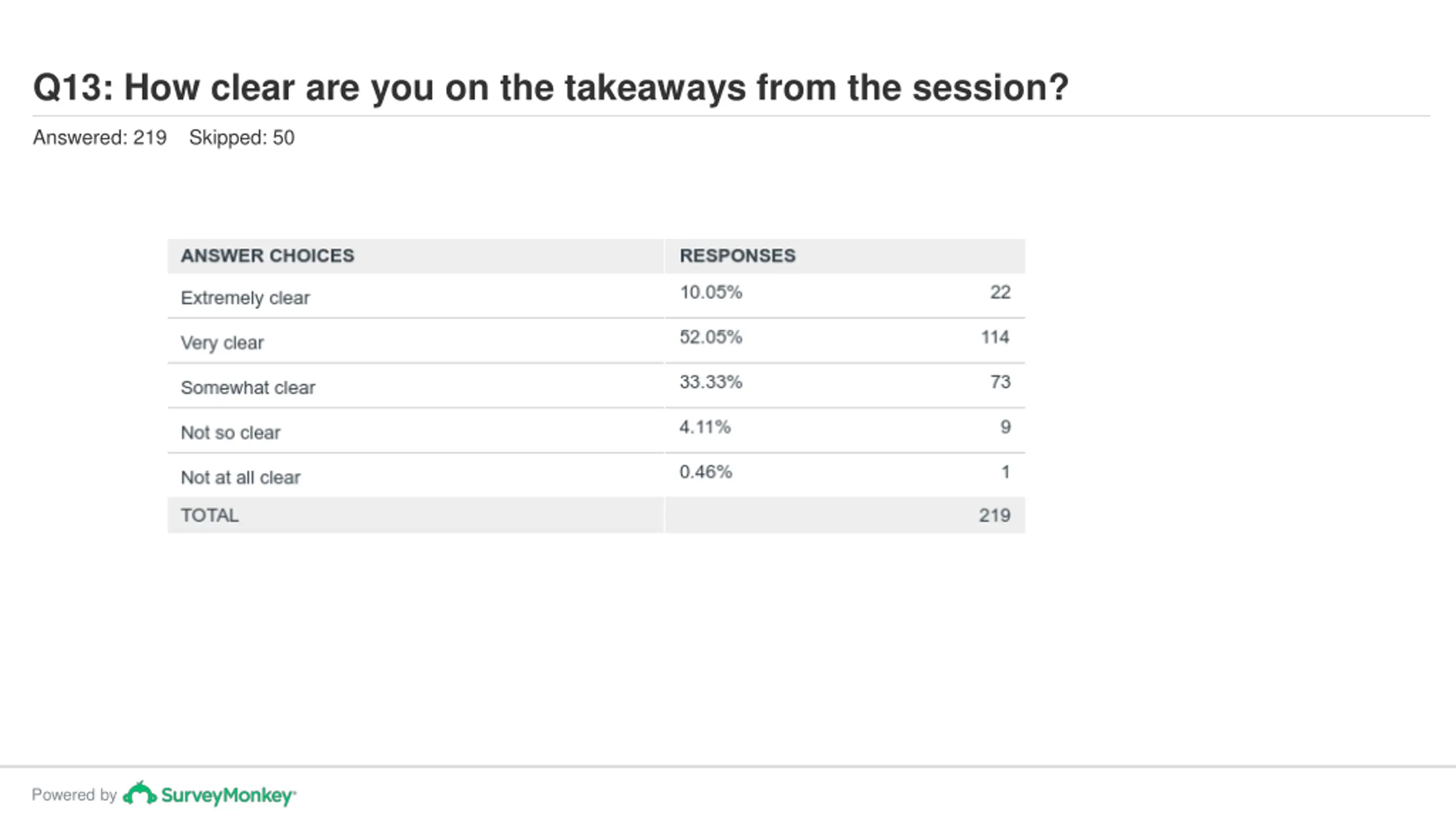Screen dimensions: 1456x819
Task: Click the total count 219 cell
Action: pos(995,515)
